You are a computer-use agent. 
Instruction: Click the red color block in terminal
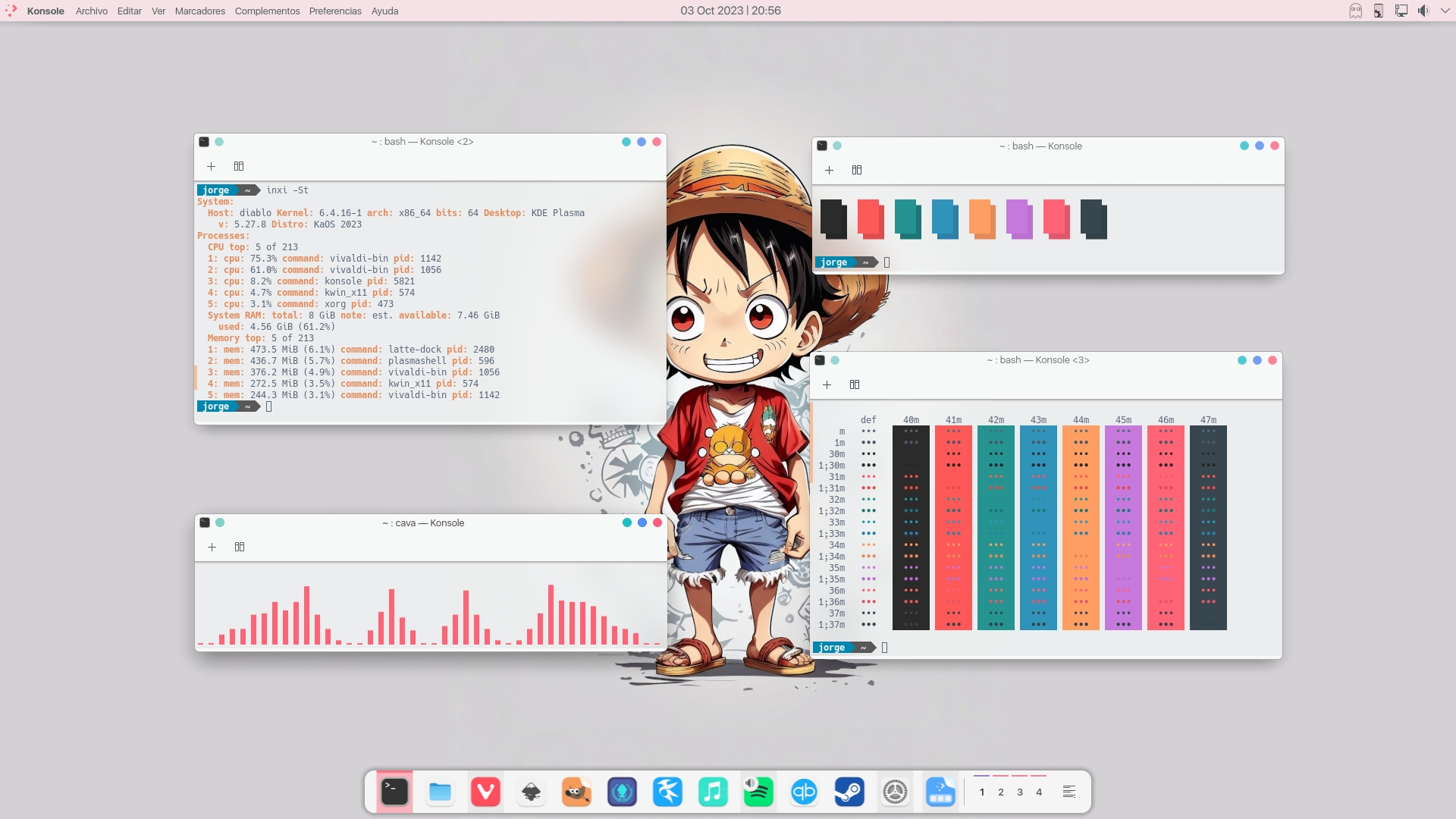(x=871, y=219)
